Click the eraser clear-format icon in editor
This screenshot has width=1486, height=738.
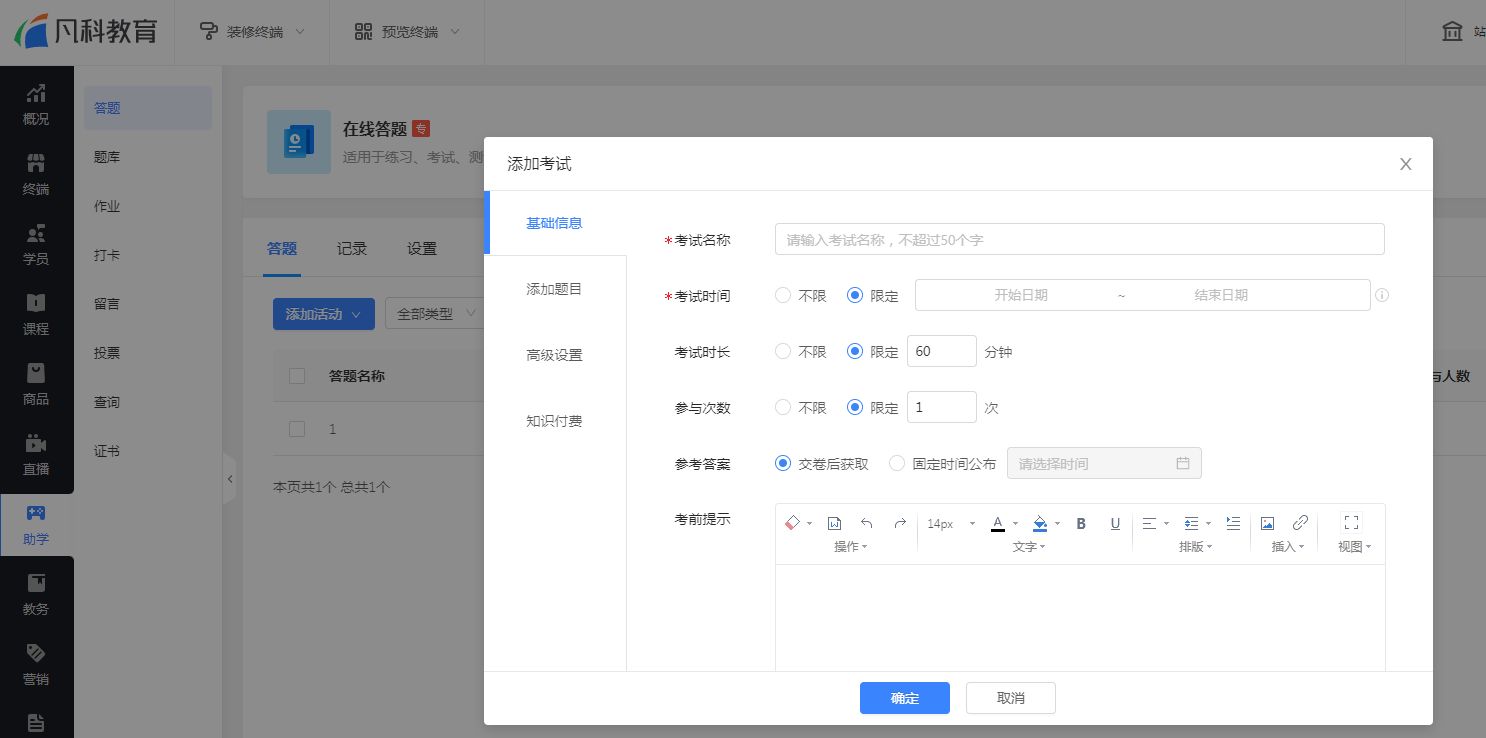click(x=792, y=523)
